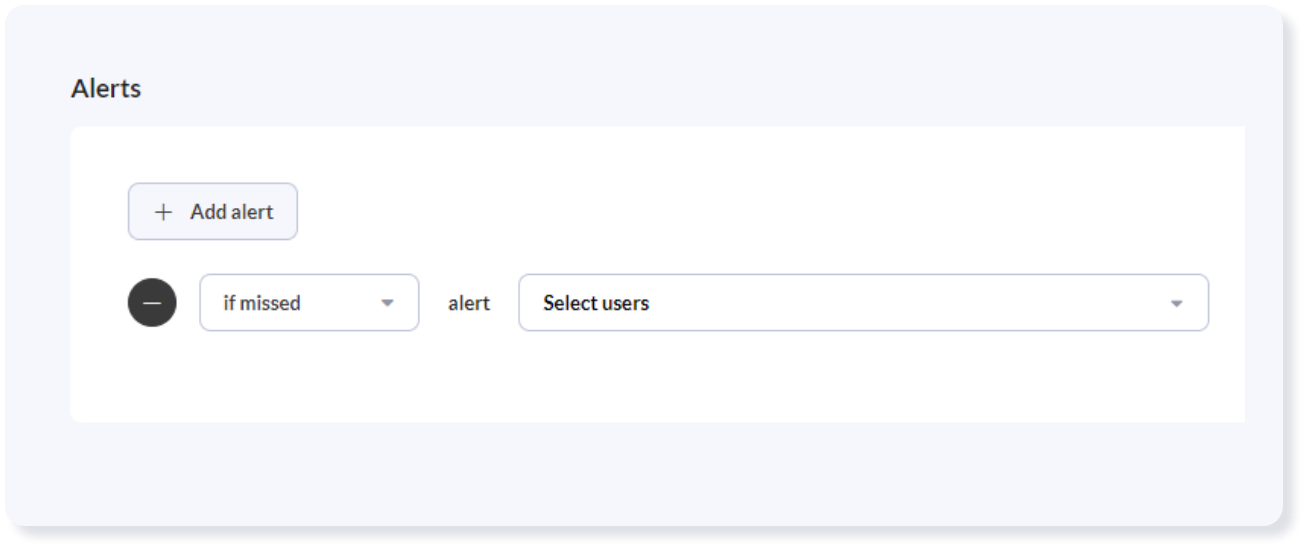The width and height of the screenshot is (1308, 551).
Task: Click the "+" symbol left of Add alert
Action: 163,212
